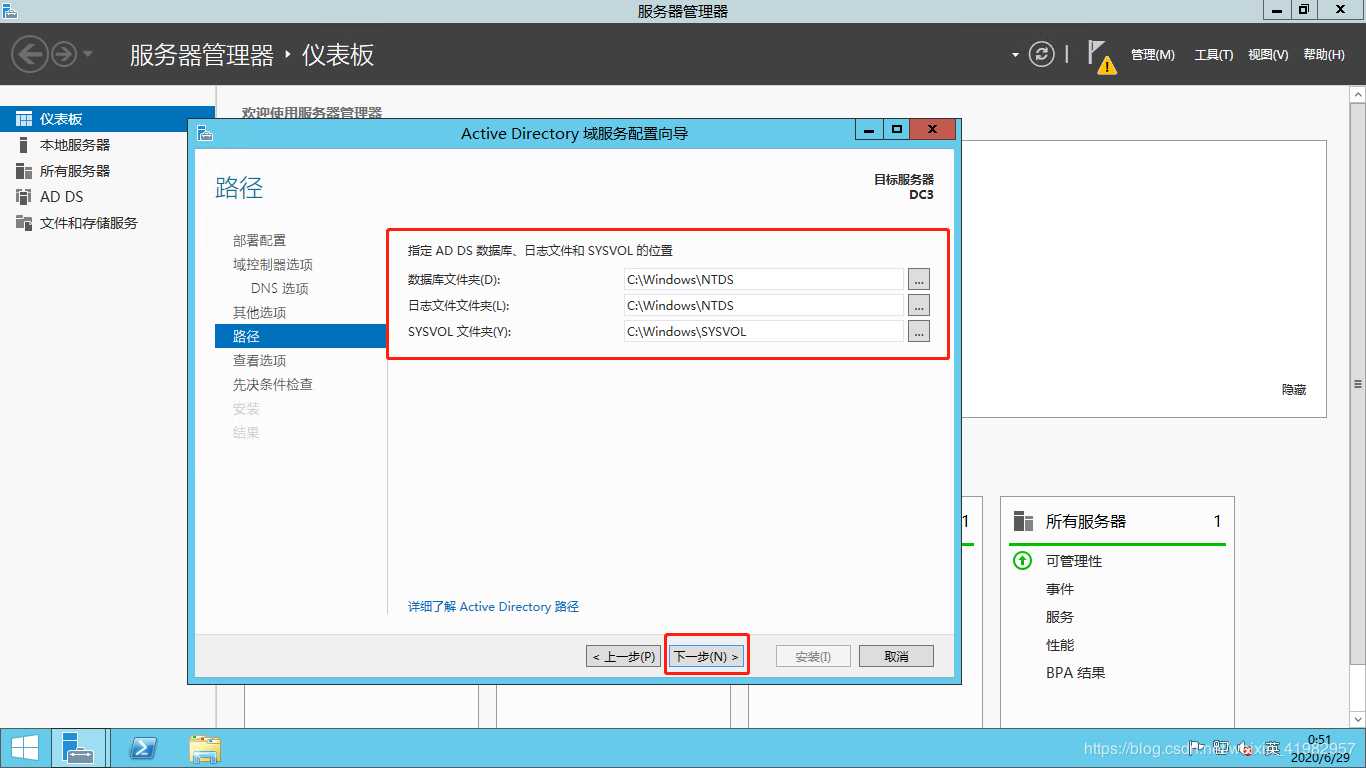Open 详细了解 Active Directory 路径 link
Viewport: 1366px width, 768px height.
493,606
